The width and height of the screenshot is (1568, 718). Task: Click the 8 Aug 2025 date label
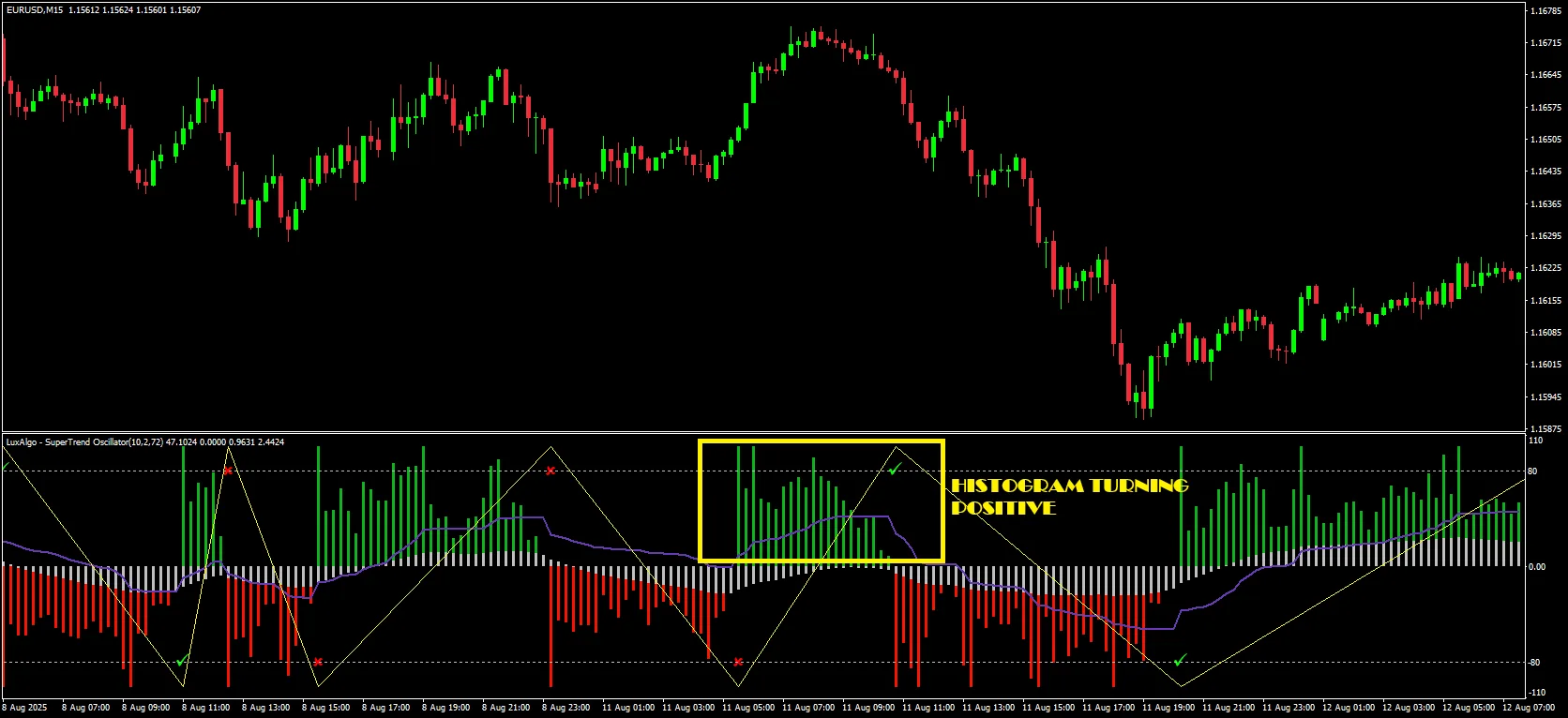pos(25,708)
